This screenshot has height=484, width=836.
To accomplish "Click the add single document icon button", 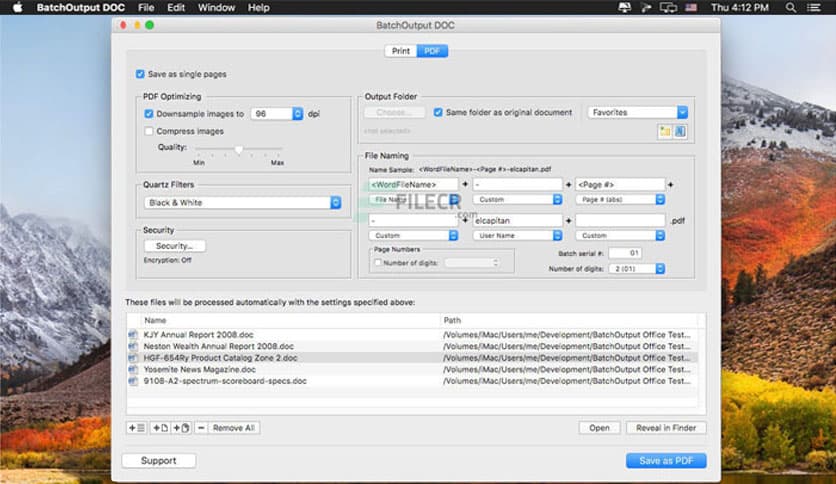I will tap(160, 427).
